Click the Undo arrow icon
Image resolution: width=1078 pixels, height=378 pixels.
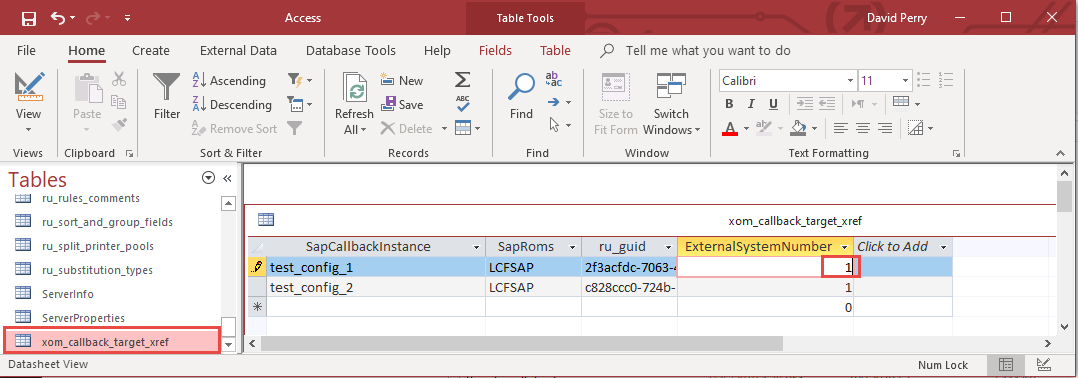(x=58, y=19)
